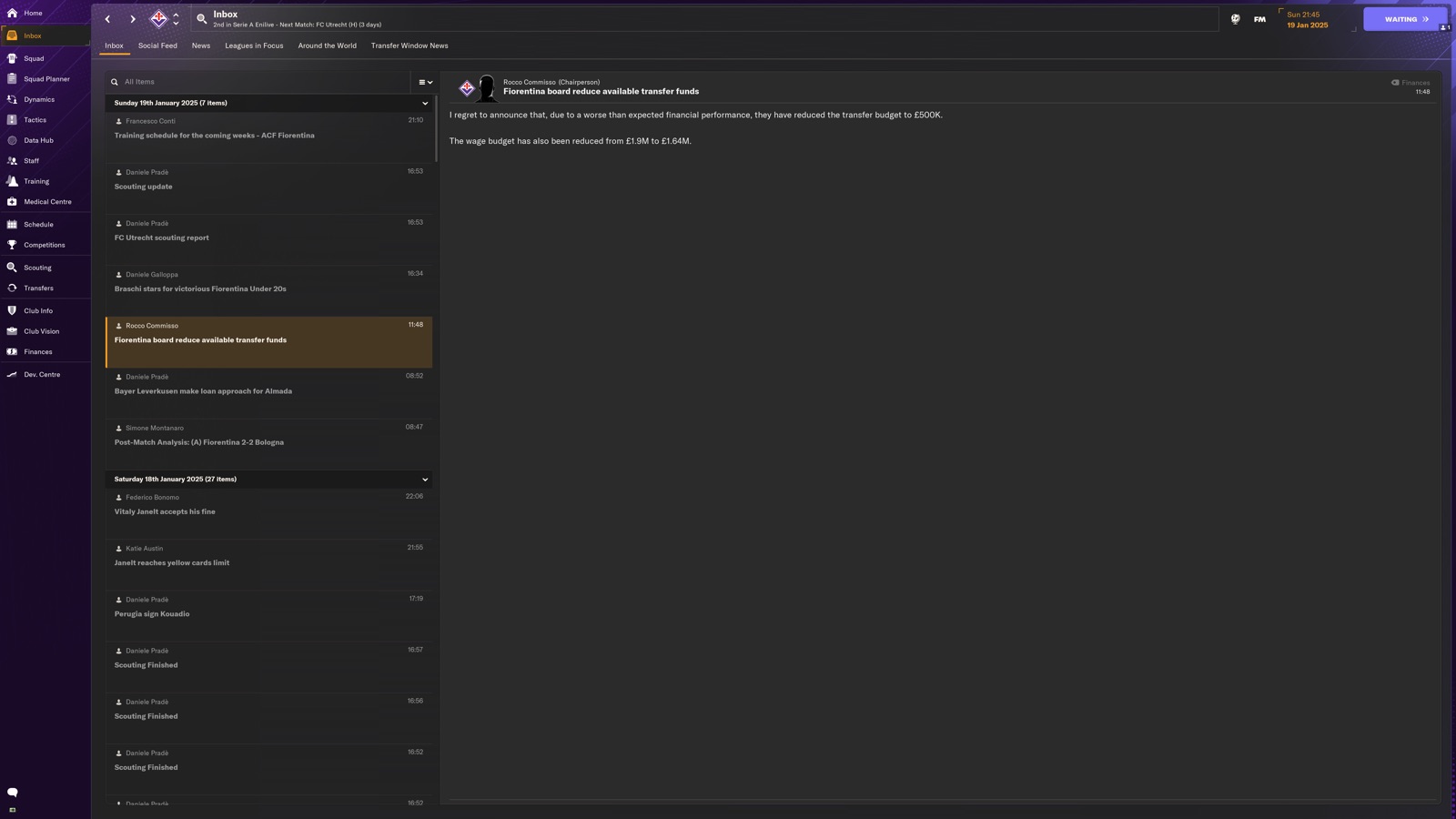Click the Finances tag on the open message
Viewport: 1456px width, 819px height.
(x=1410, y=83)
